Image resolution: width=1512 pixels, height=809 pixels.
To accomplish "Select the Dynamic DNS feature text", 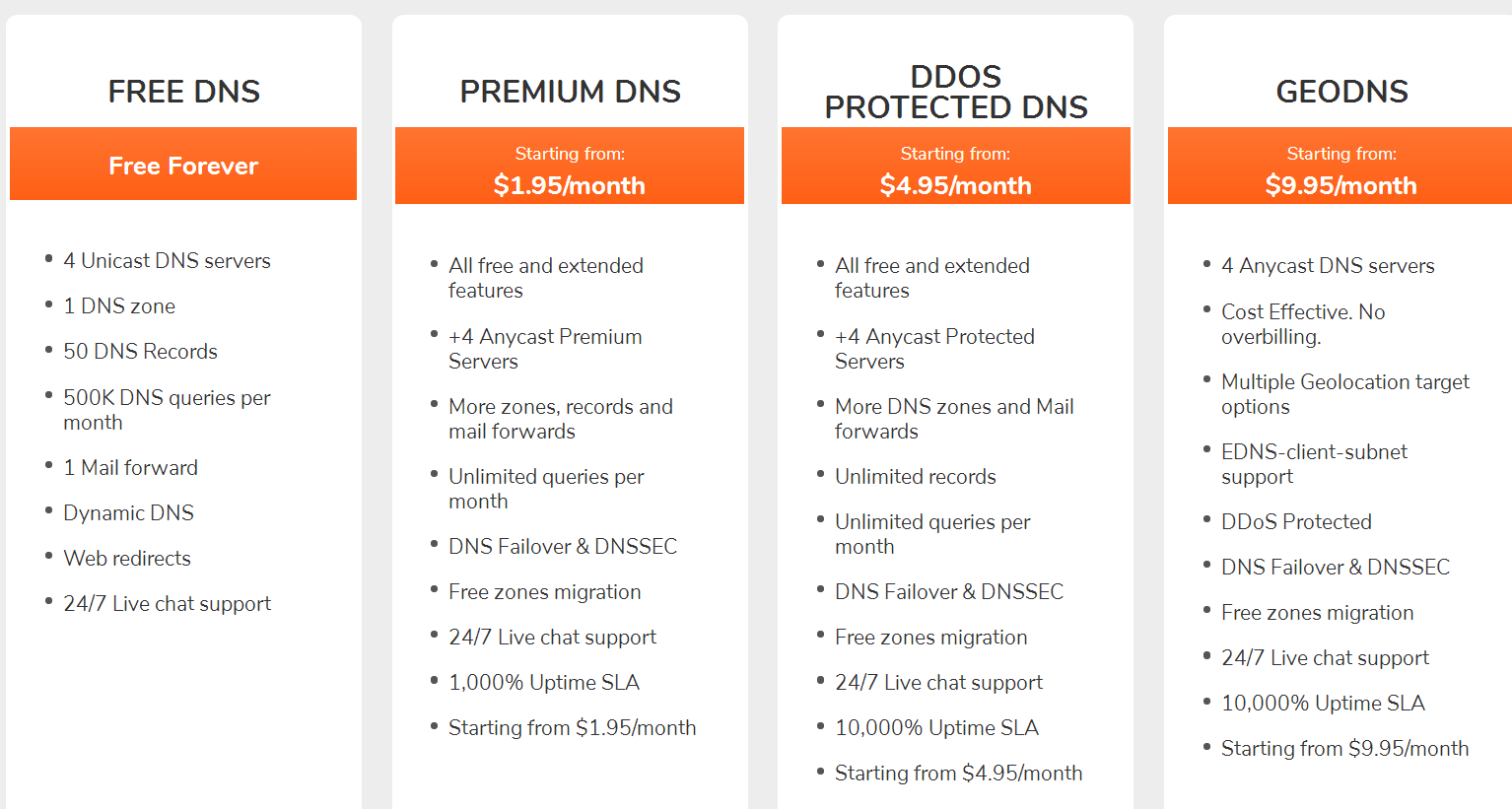I will click(128, 513).
